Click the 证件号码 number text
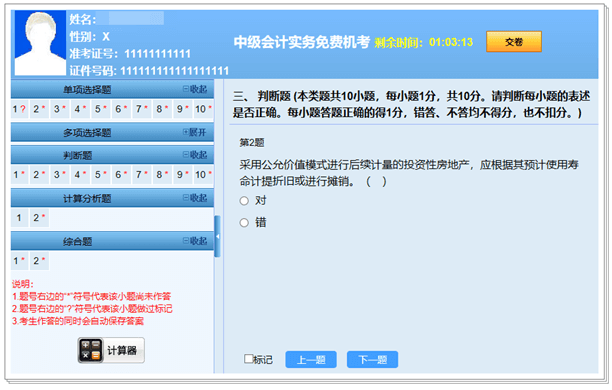 174,71
